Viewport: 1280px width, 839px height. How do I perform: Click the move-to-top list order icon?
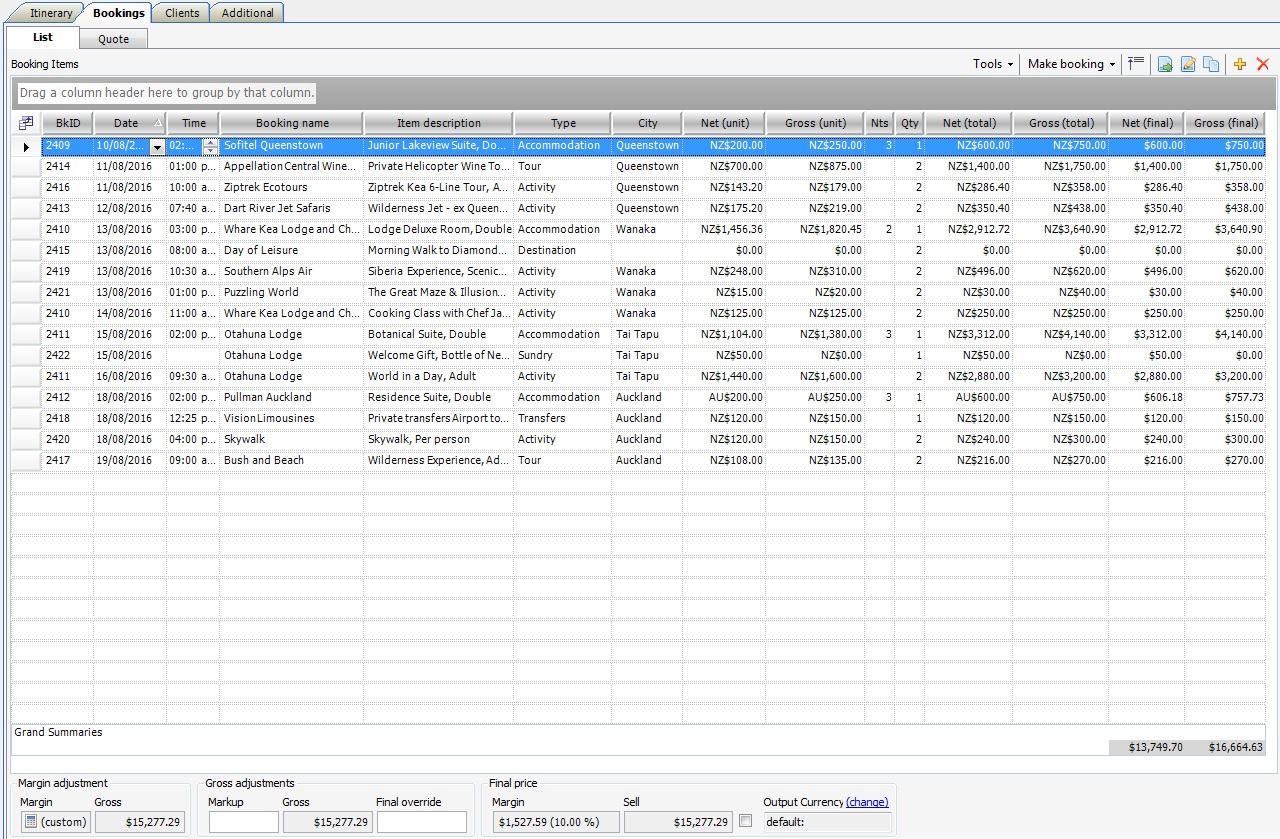1135,64
